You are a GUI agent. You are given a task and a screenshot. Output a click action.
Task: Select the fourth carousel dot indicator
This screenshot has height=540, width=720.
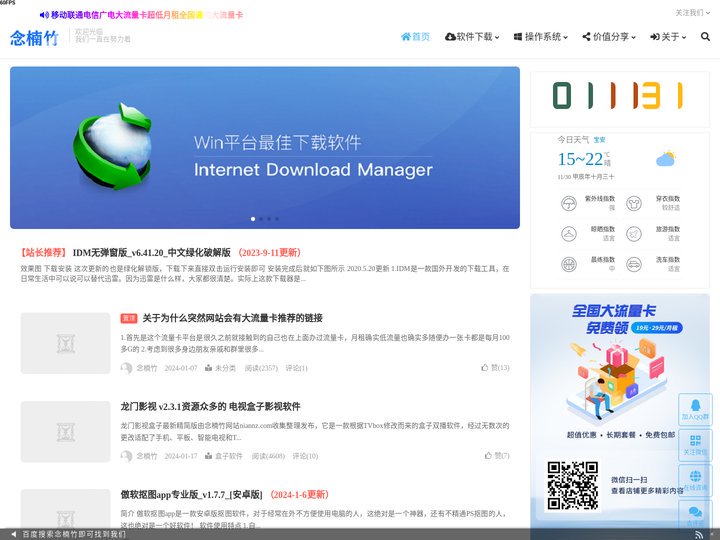pos(276,219)
